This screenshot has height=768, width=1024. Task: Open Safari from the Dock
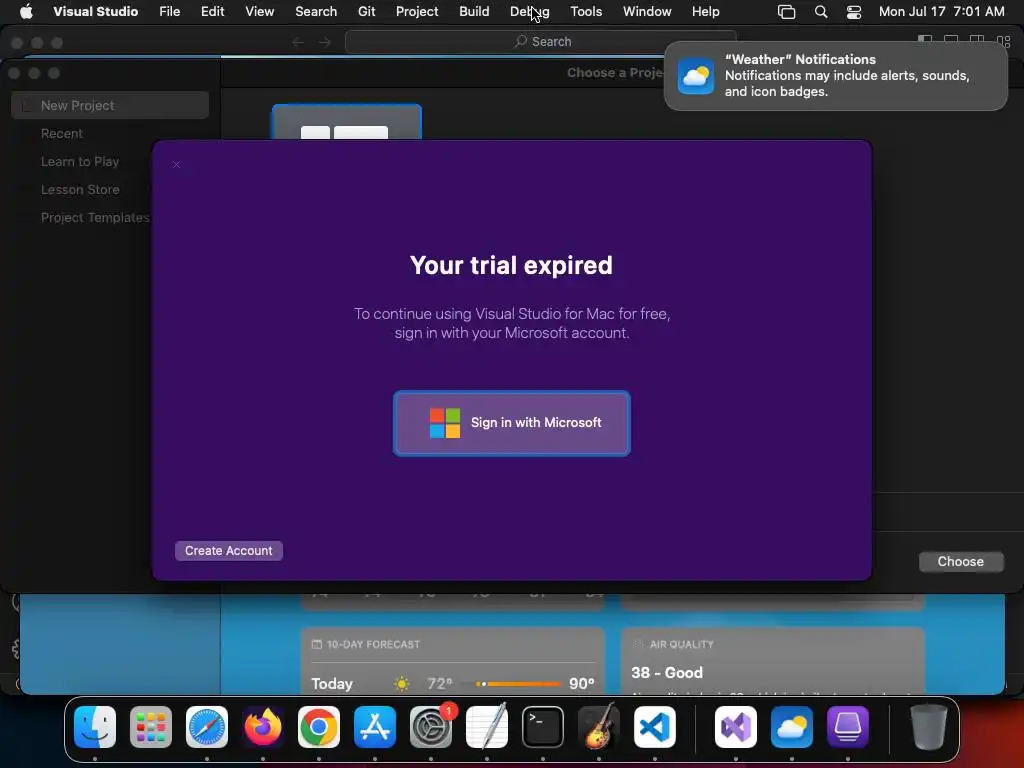click(x=207, y=727)
